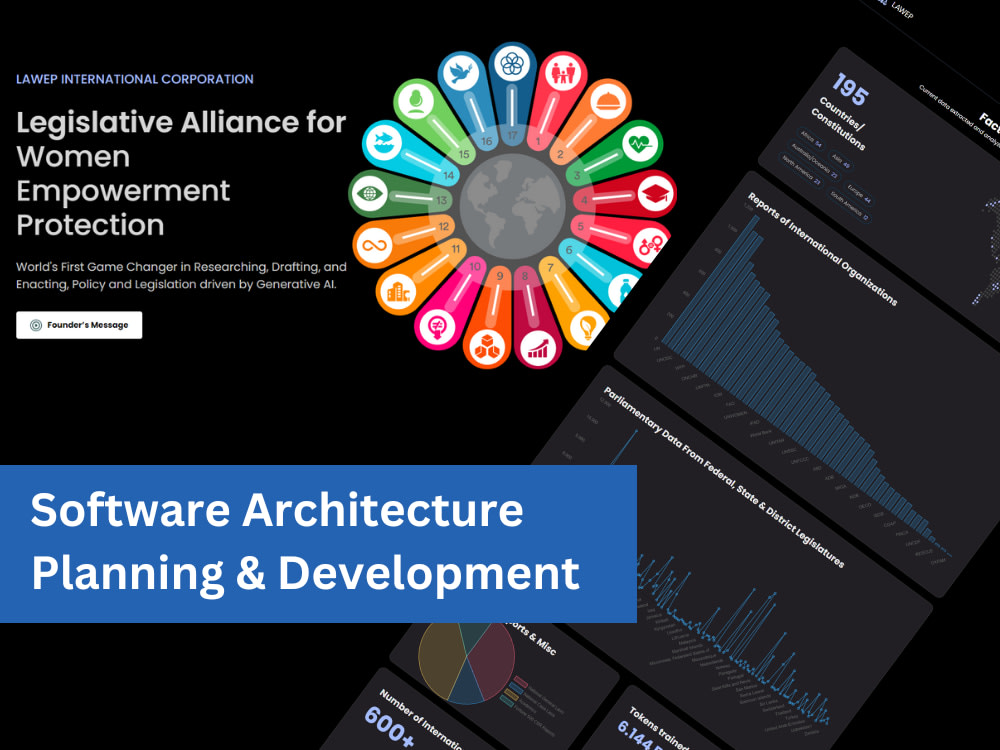Click the Legislative Alliance for Women Empowerment Protection headline

click(181, 173)
